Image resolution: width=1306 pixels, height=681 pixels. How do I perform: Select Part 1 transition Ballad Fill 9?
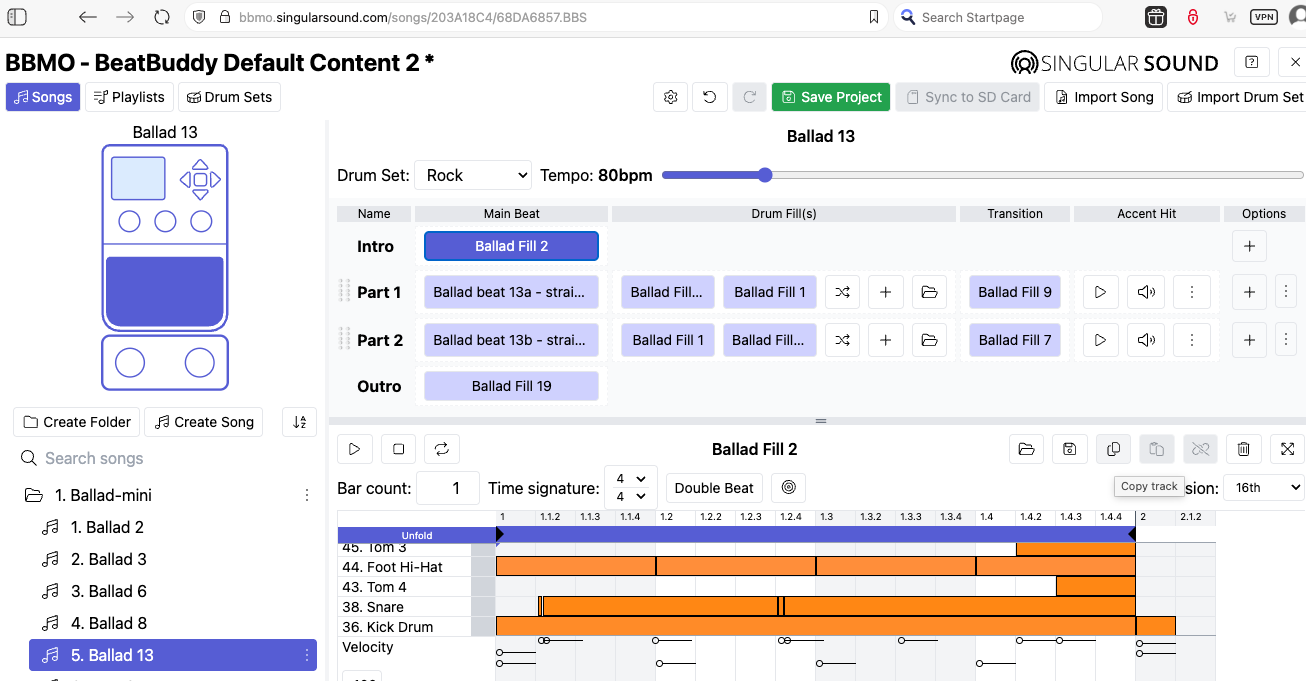[x=1015, y=292]
